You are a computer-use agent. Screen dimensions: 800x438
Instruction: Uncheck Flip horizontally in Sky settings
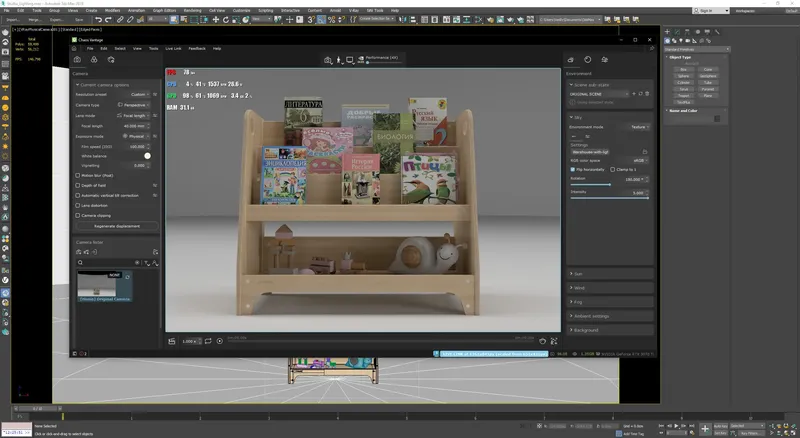pos(571,169)
